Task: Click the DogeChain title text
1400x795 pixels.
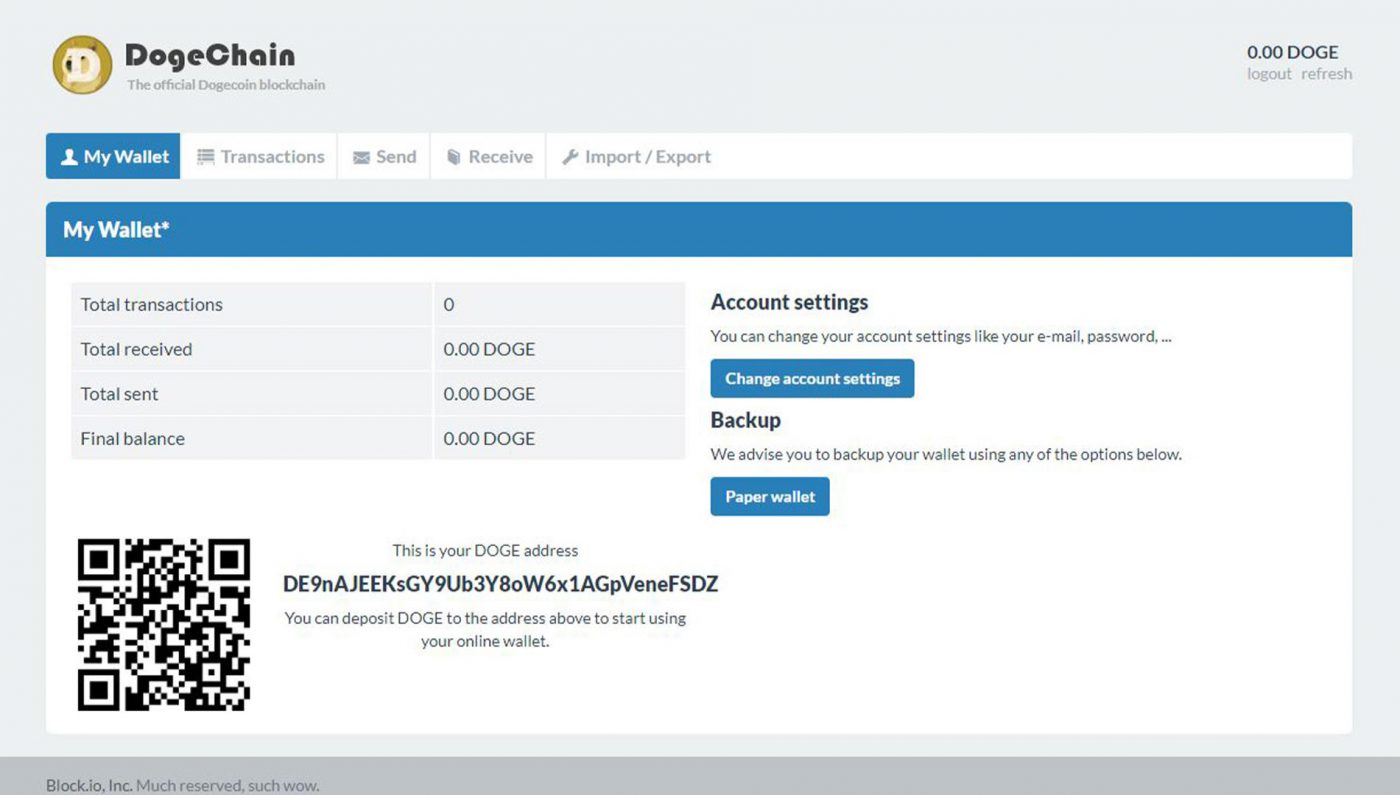Action: (208, 57)
